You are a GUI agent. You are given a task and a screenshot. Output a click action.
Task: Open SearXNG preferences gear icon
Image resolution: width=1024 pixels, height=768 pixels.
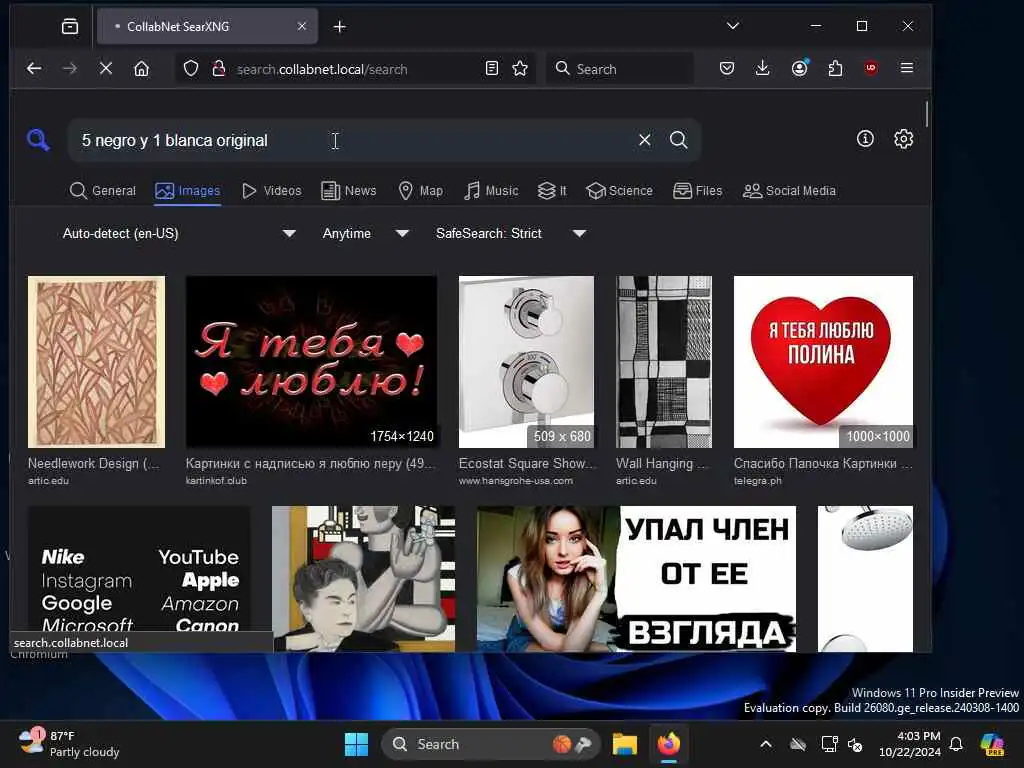point(903,138)
